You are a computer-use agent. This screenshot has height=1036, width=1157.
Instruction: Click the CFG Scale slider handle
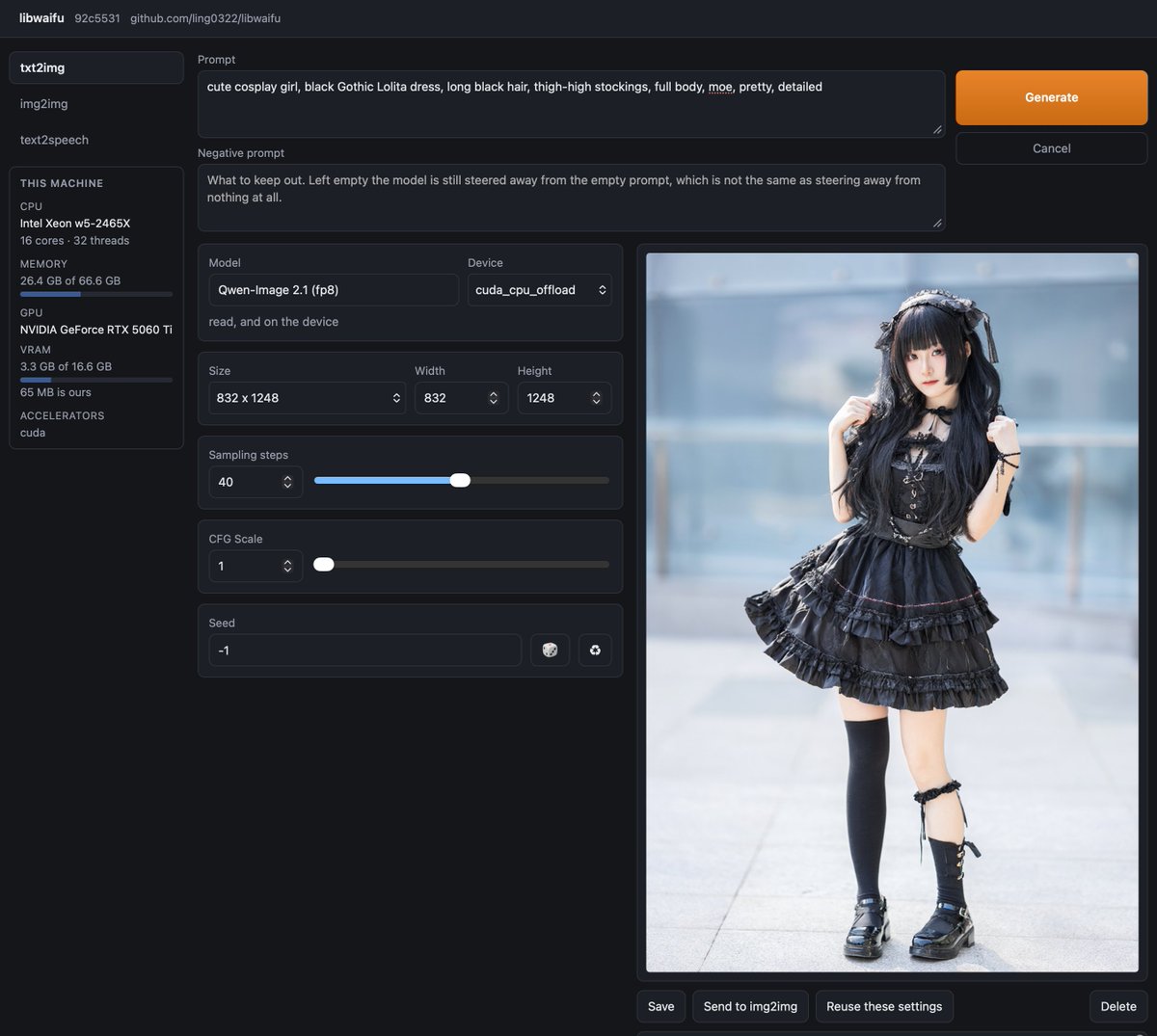click(324, 564)
